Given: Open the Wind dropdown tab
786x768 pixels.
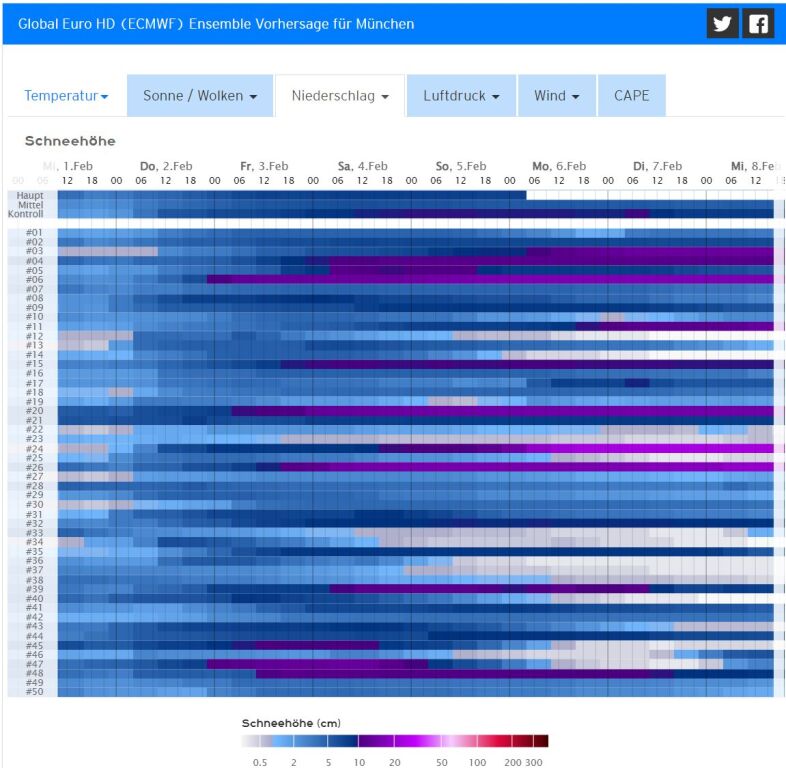Looking at the screenshot, I should pos(557,96).
